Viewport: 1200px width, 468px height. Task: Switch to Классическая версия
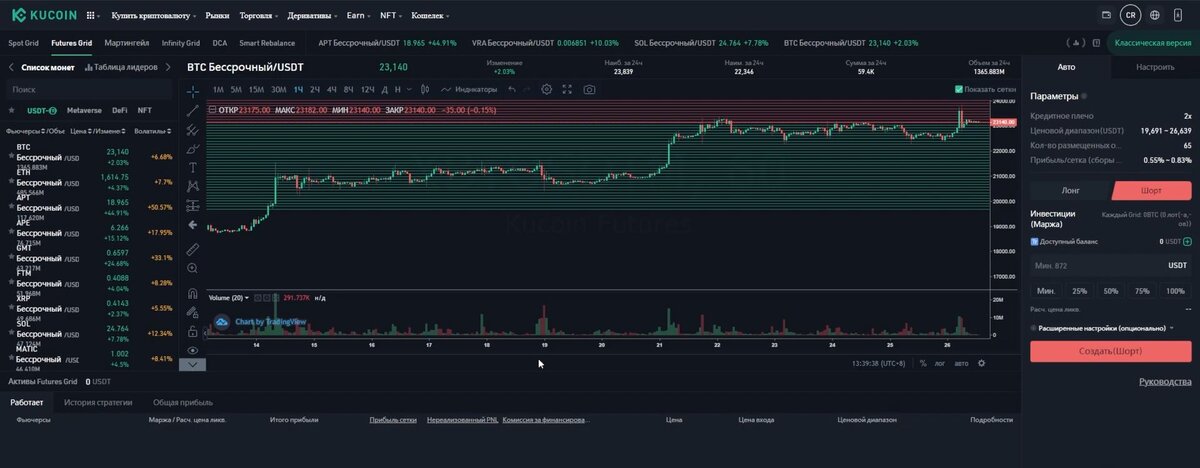[x=1155, y=44]
